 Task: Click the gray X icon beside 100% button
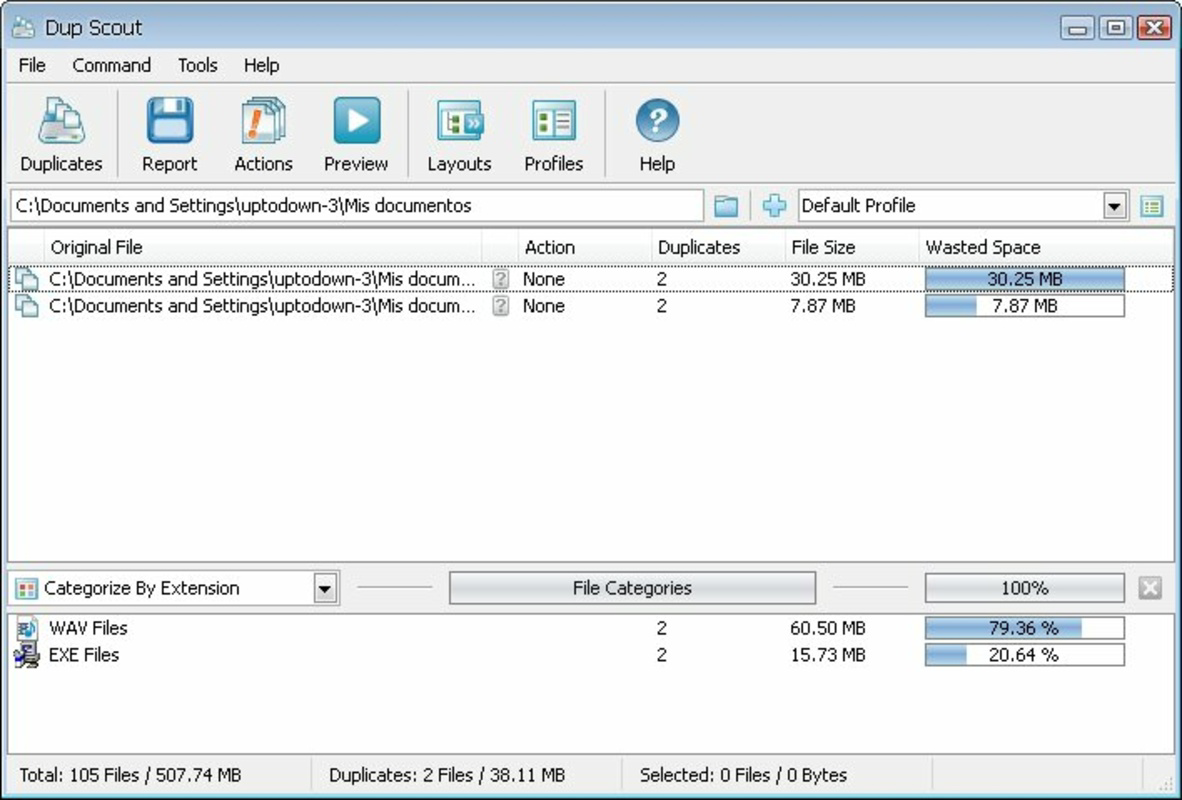pos(1150,588)
